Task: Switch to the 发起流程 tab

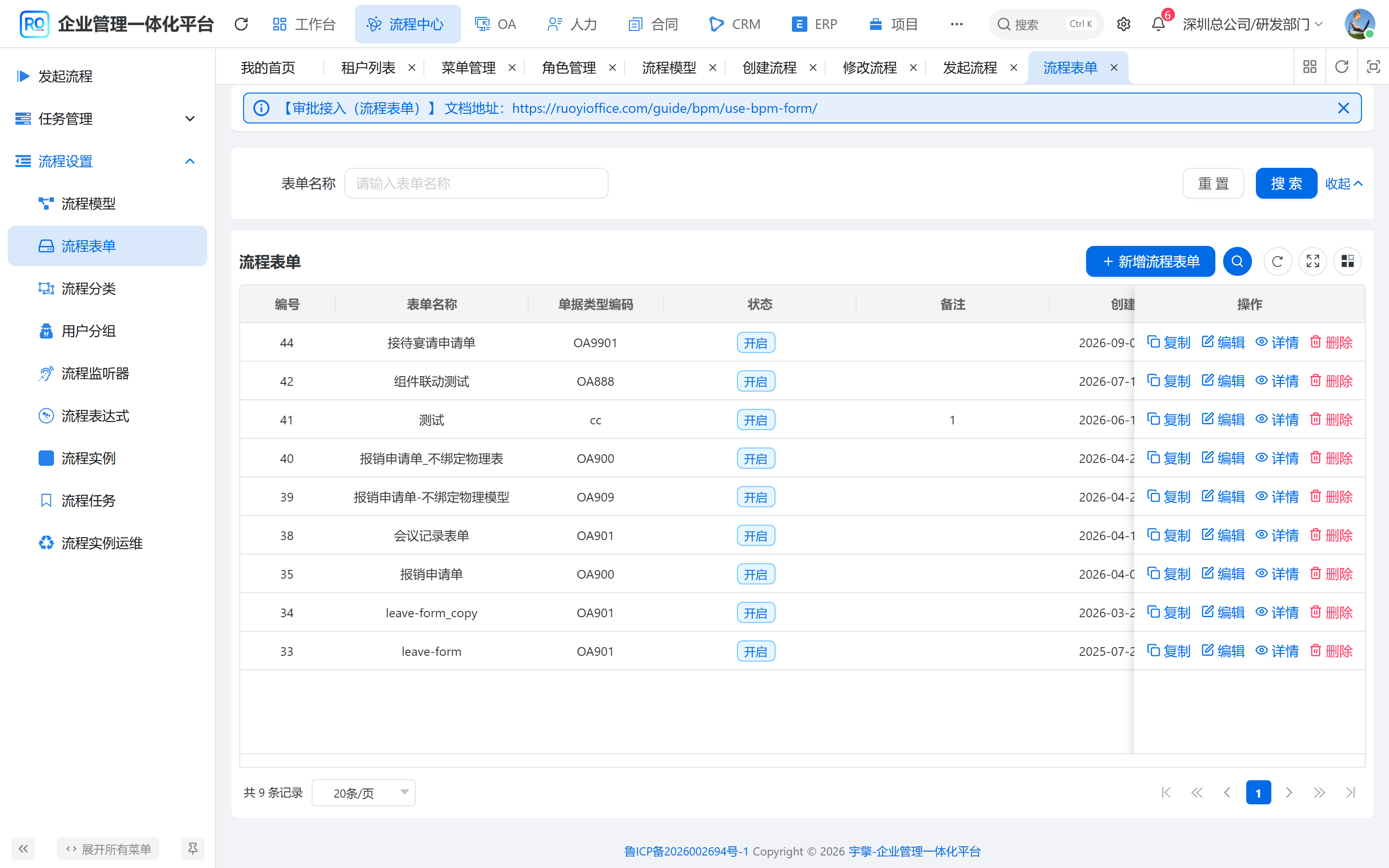Action: (970, 67)
